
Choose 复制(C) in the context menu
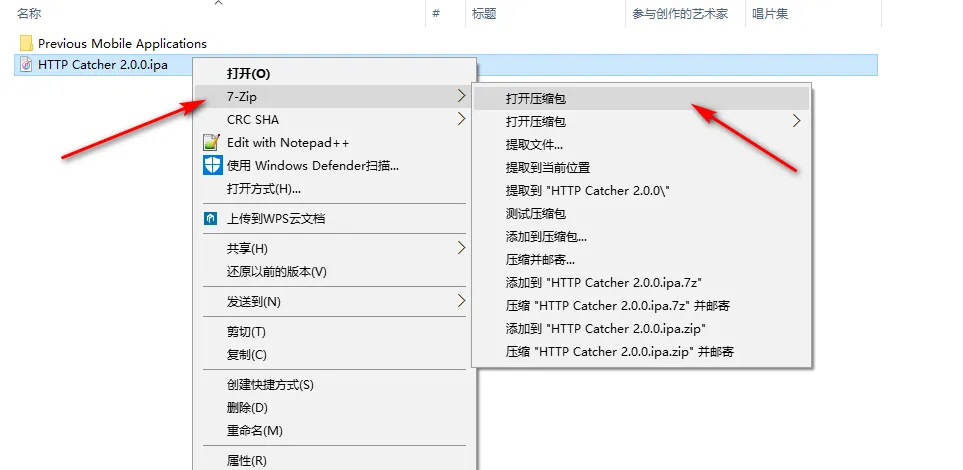[335, 354]
